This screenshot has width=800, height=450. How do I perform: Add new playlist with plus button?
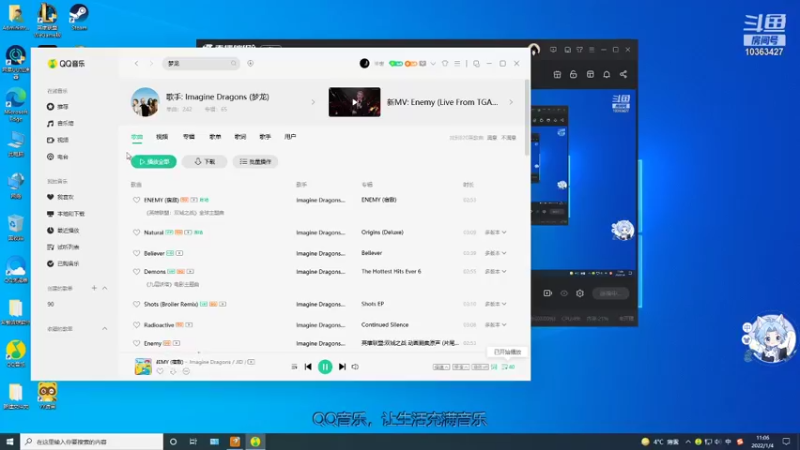click(x=94, y=288)
